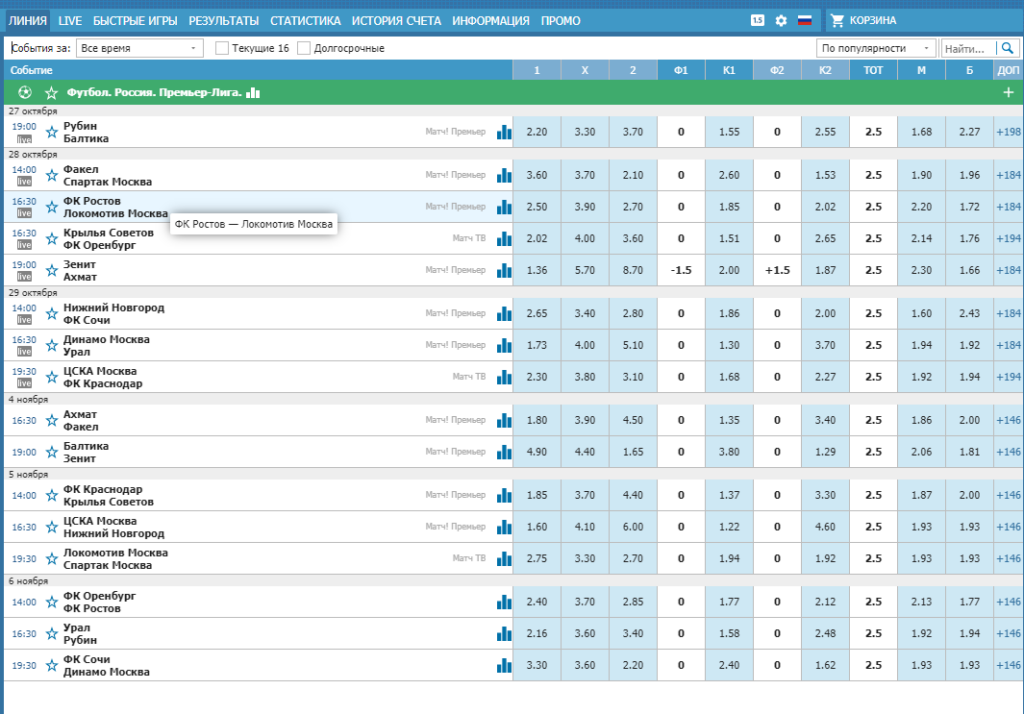The height and width of the screenshot is (714, 1024).
Task: Click the football icon in league header
Action: (25, 93)
